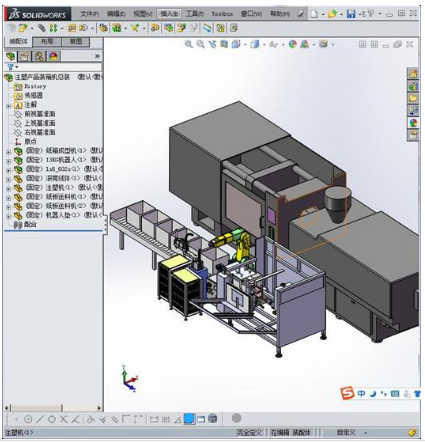Open ConfigurationManager tab icon

coord(39,57)
